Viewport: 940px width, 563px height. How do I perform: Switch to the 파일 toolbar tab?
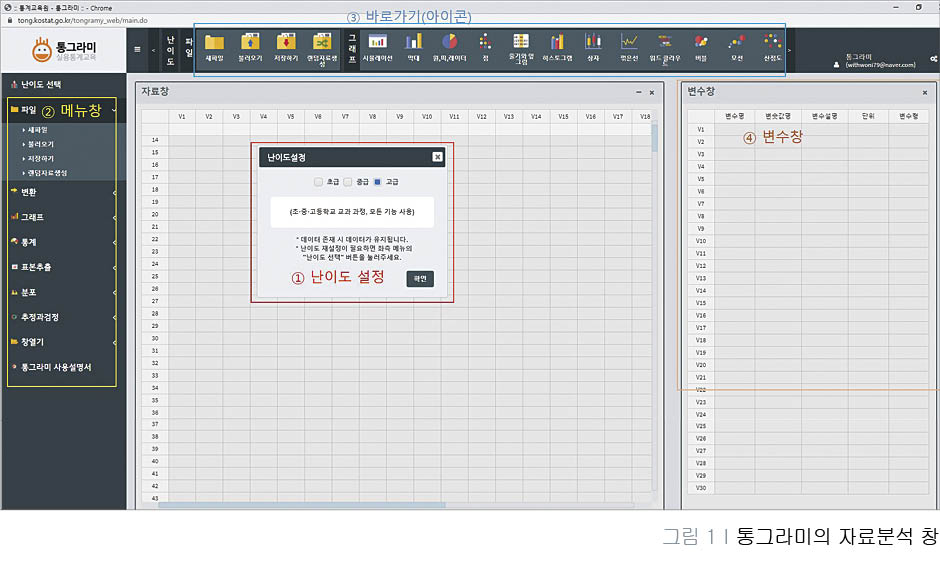188,47
